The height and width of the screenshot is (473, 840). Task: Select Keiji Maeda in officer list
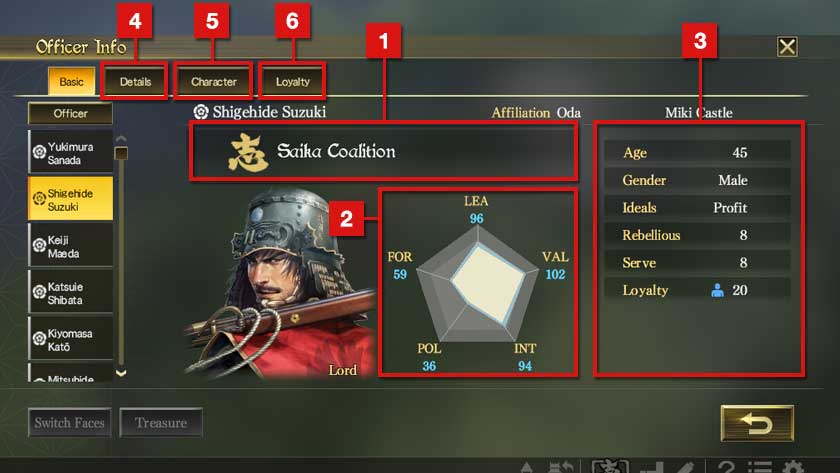click(71, 246)
